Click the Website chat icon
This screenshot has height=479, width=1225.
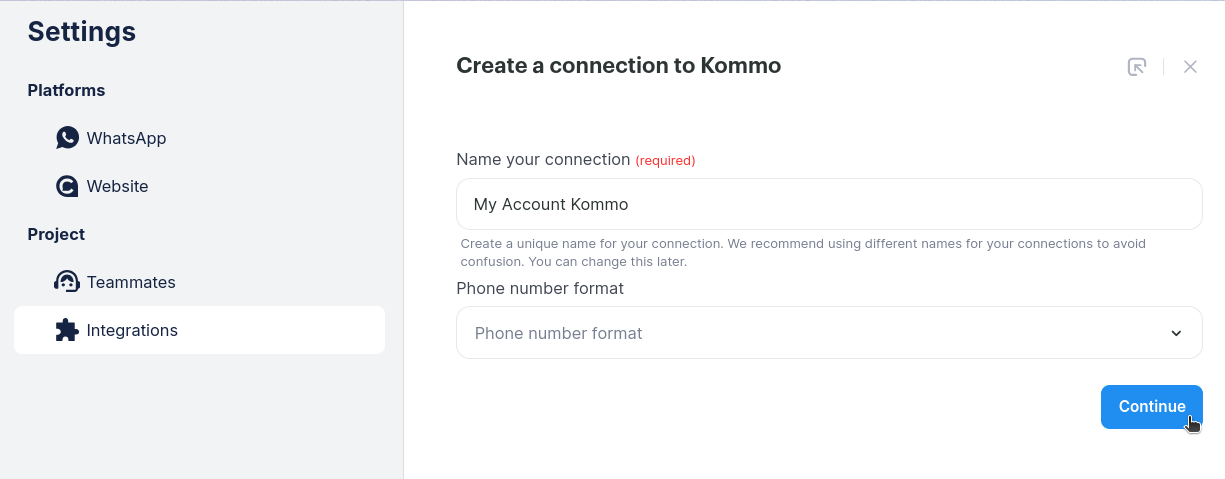pos(67,186)
